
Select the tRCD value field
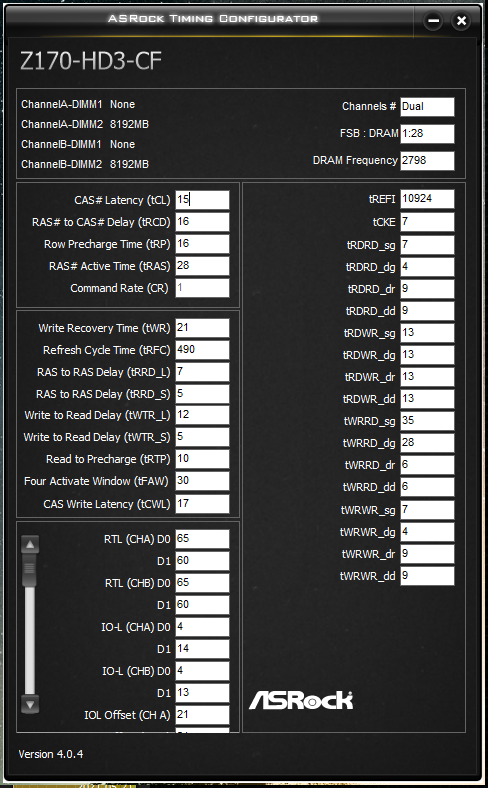202,222
